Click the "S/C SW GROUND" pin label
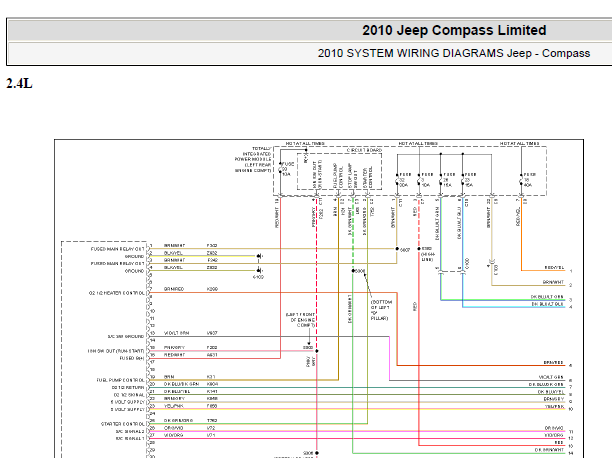Screen dimensions: 612x458 126,336
